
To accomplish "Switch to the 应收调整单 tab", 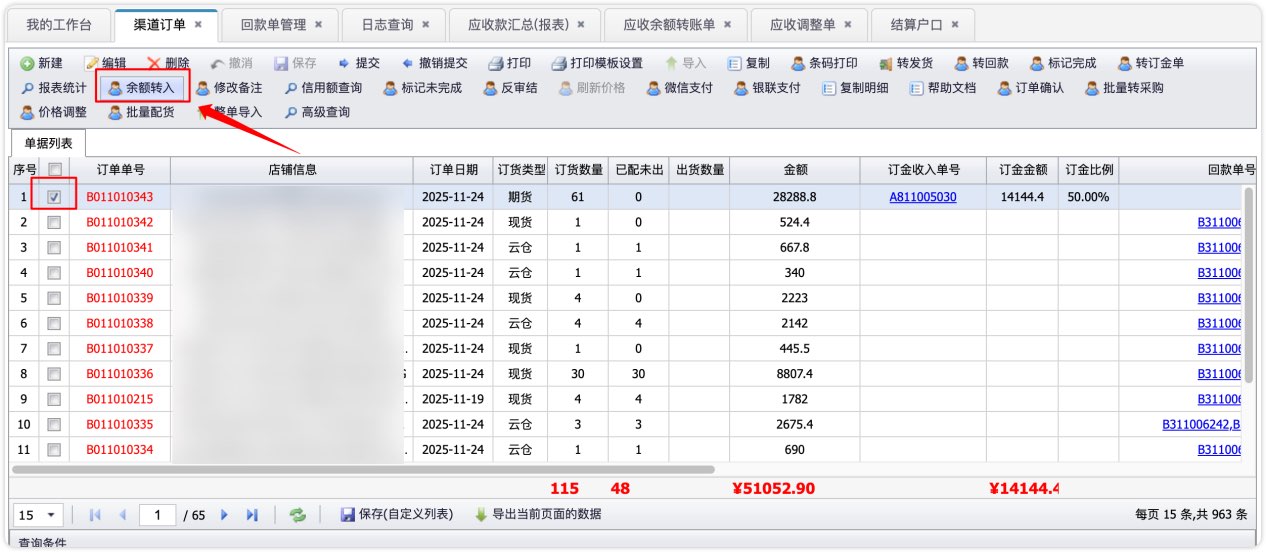I will coord(810,24).
